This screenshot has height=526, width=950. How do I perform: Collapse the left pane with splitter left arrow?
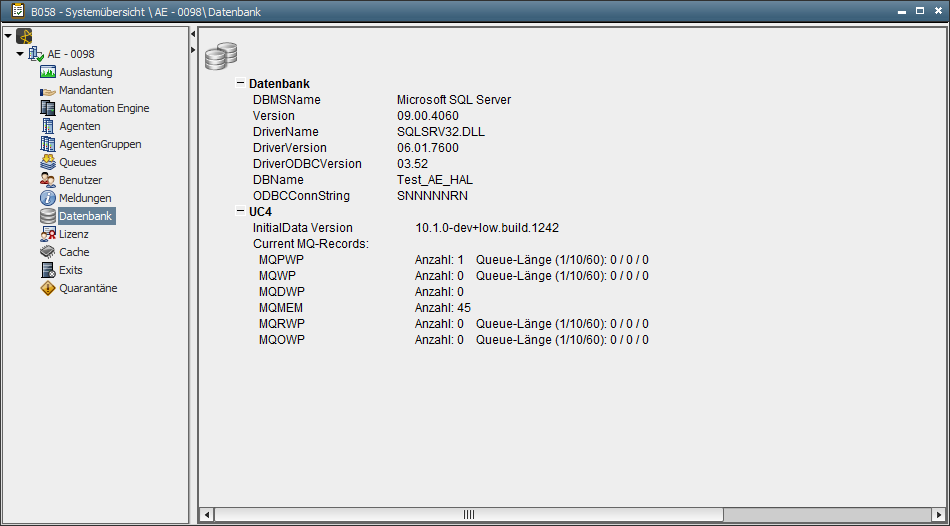[193, 33]
